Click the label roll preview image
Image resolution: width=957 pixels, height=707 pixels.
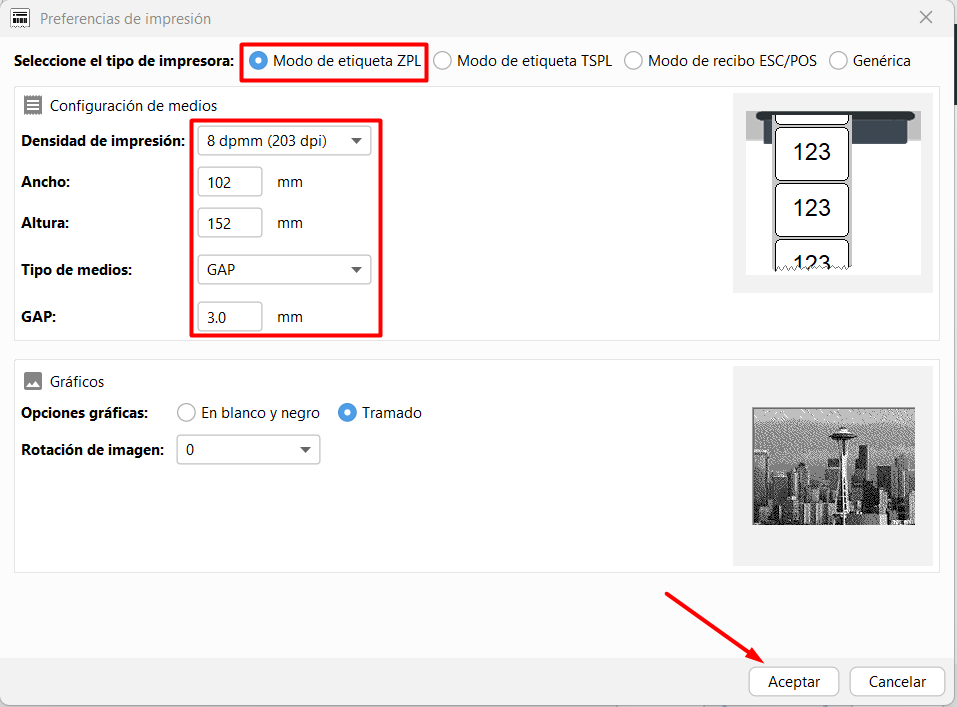[x=833, y=193]
